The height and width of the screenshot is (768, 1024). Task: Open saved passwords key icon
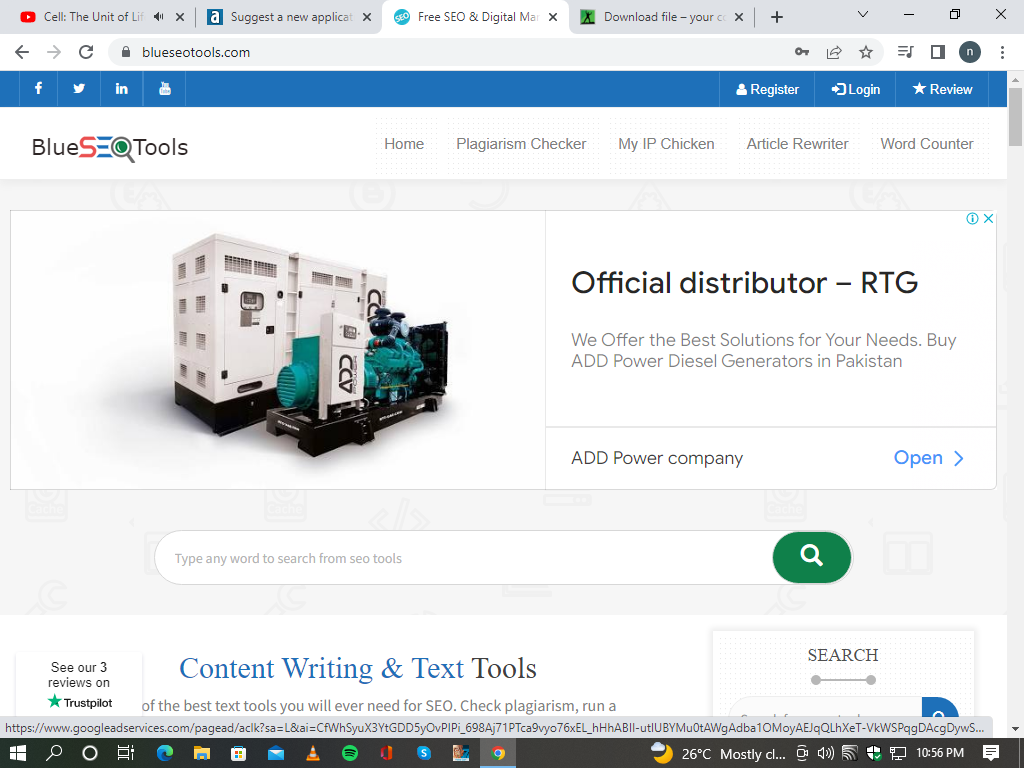802,52
